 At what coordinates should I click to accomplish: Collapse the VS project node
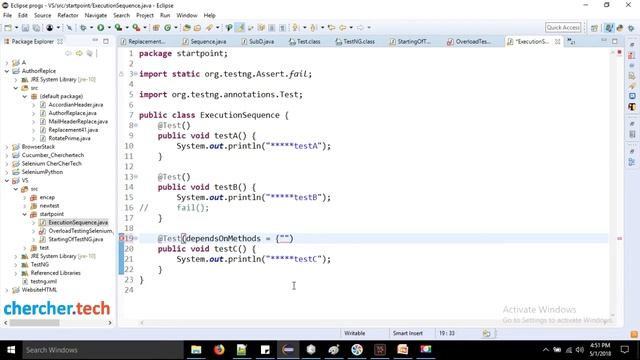pos(7,180)
